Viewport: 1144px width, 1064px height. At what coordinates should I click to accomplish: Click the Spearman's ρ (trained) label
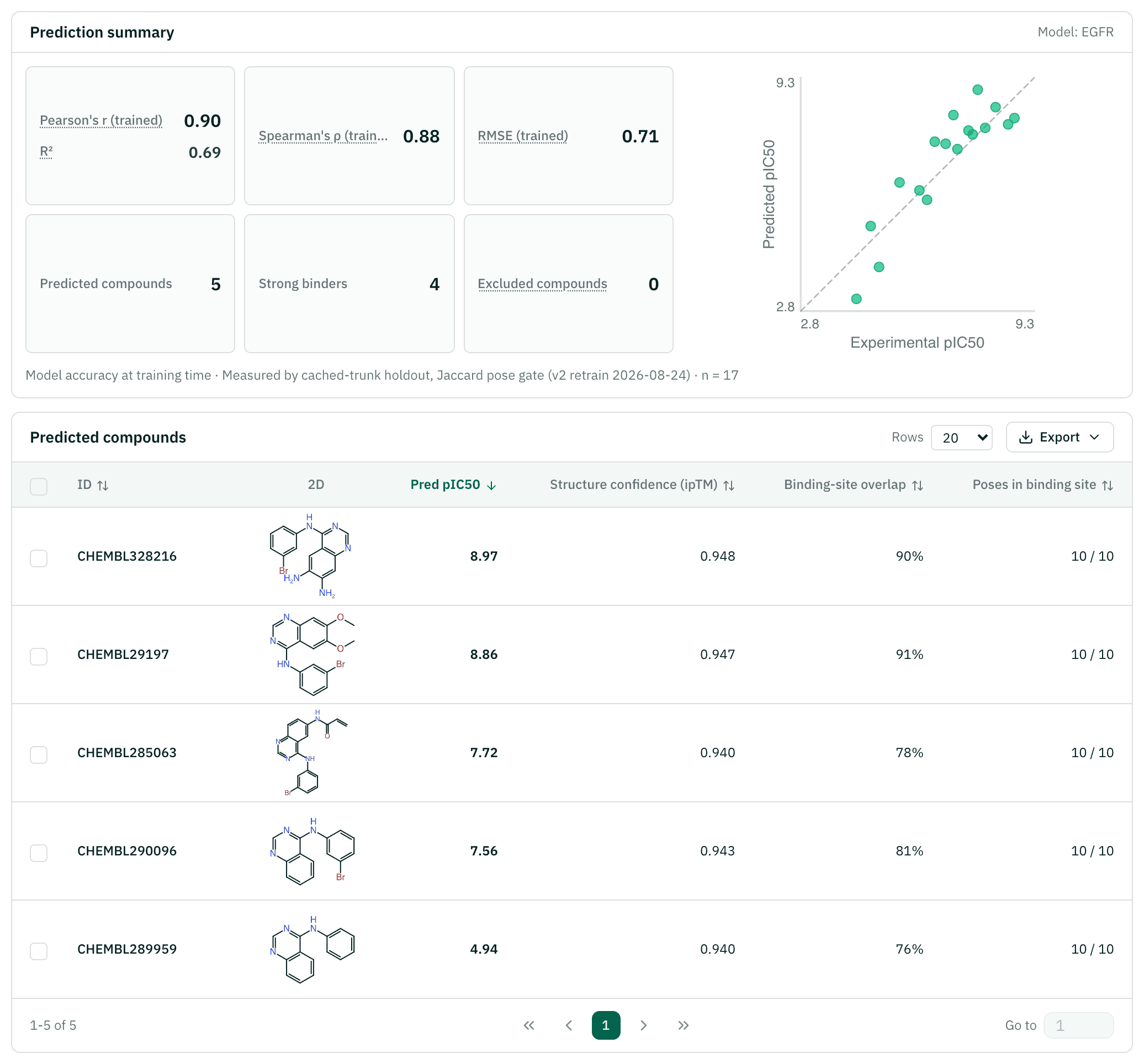tap(323, 136)
